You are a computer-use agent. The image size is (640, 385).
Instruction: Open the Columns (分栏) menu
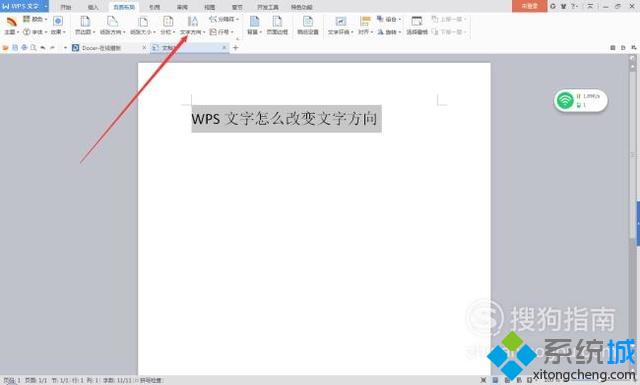pyautogui.click(x=168, y=25)
